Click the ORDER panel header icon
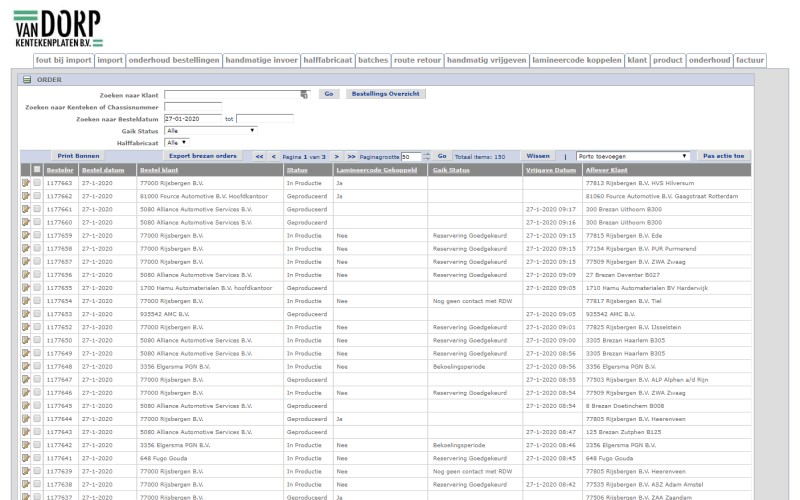 [x=27, y=80]
